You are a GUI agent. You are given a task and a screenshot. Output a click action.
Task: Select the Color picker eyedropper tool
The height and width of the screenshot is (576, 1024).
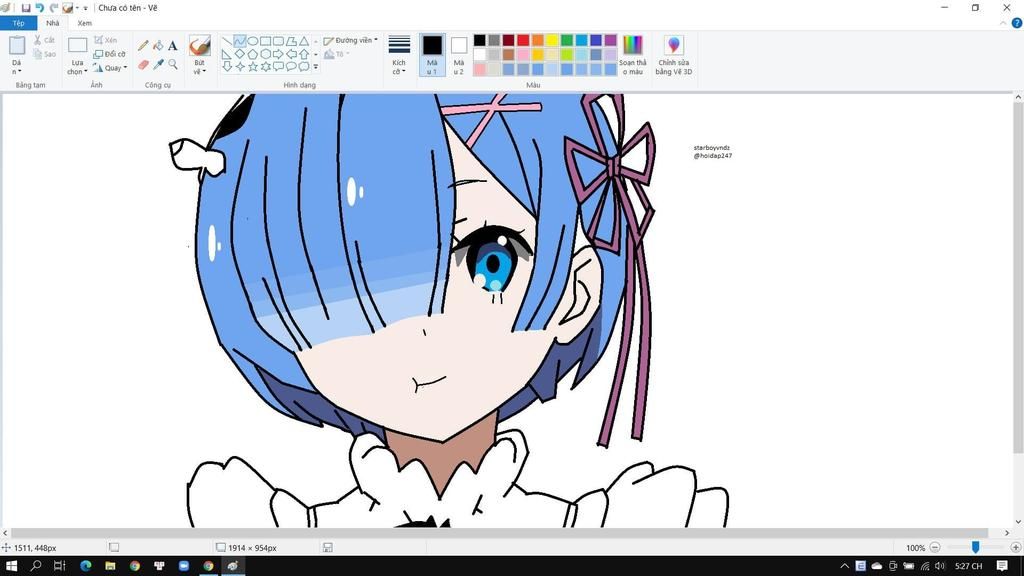(x=158, y=65)
